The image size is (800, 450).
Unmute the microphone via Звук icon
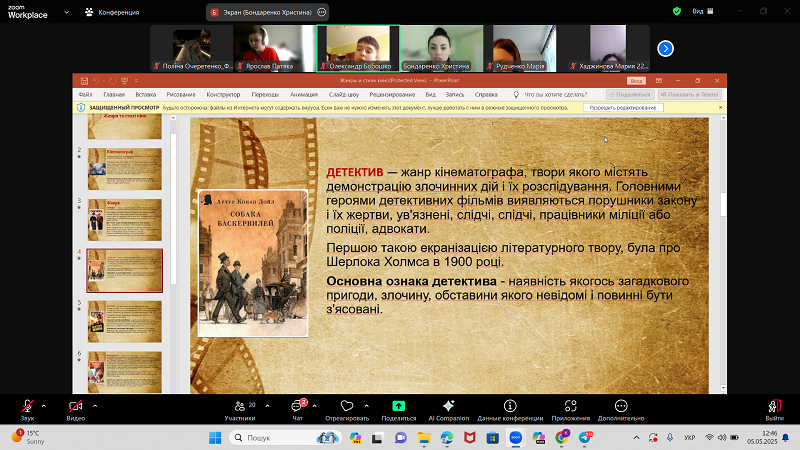point(28,406)
